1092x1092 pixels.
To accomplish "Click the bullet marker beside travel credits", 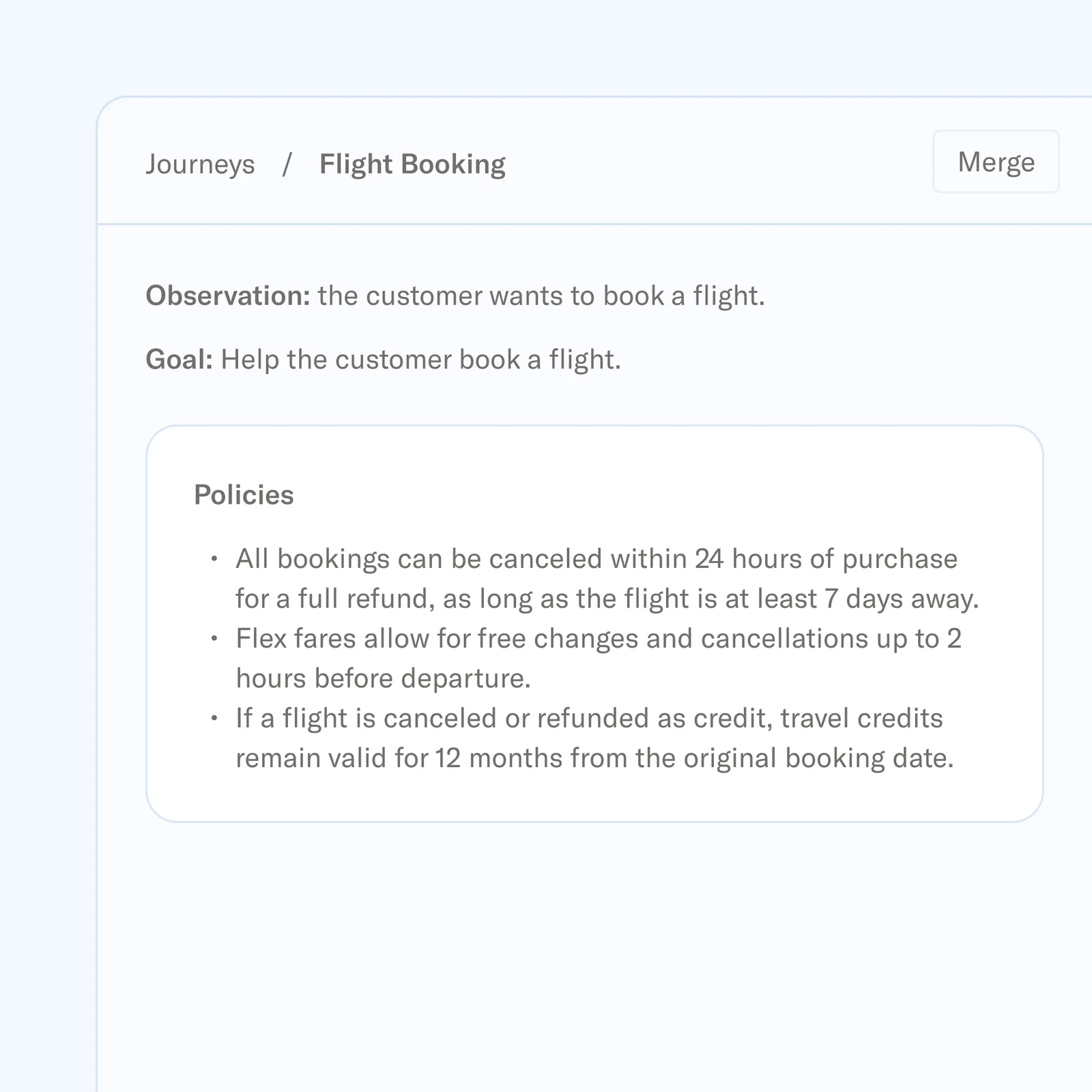I will pos(214,717).
